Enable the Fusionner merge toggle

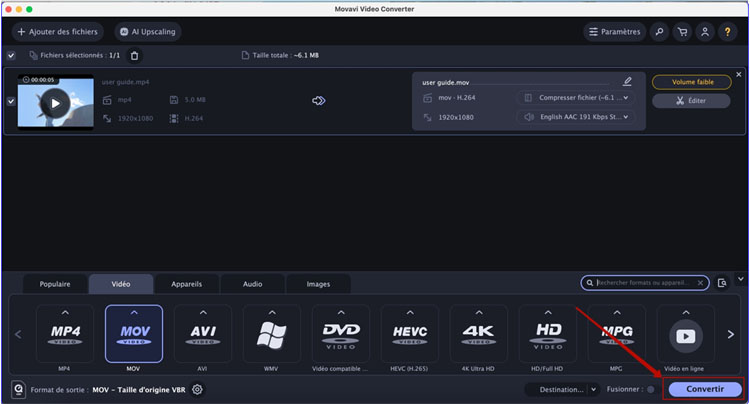(x=651, y=389)
